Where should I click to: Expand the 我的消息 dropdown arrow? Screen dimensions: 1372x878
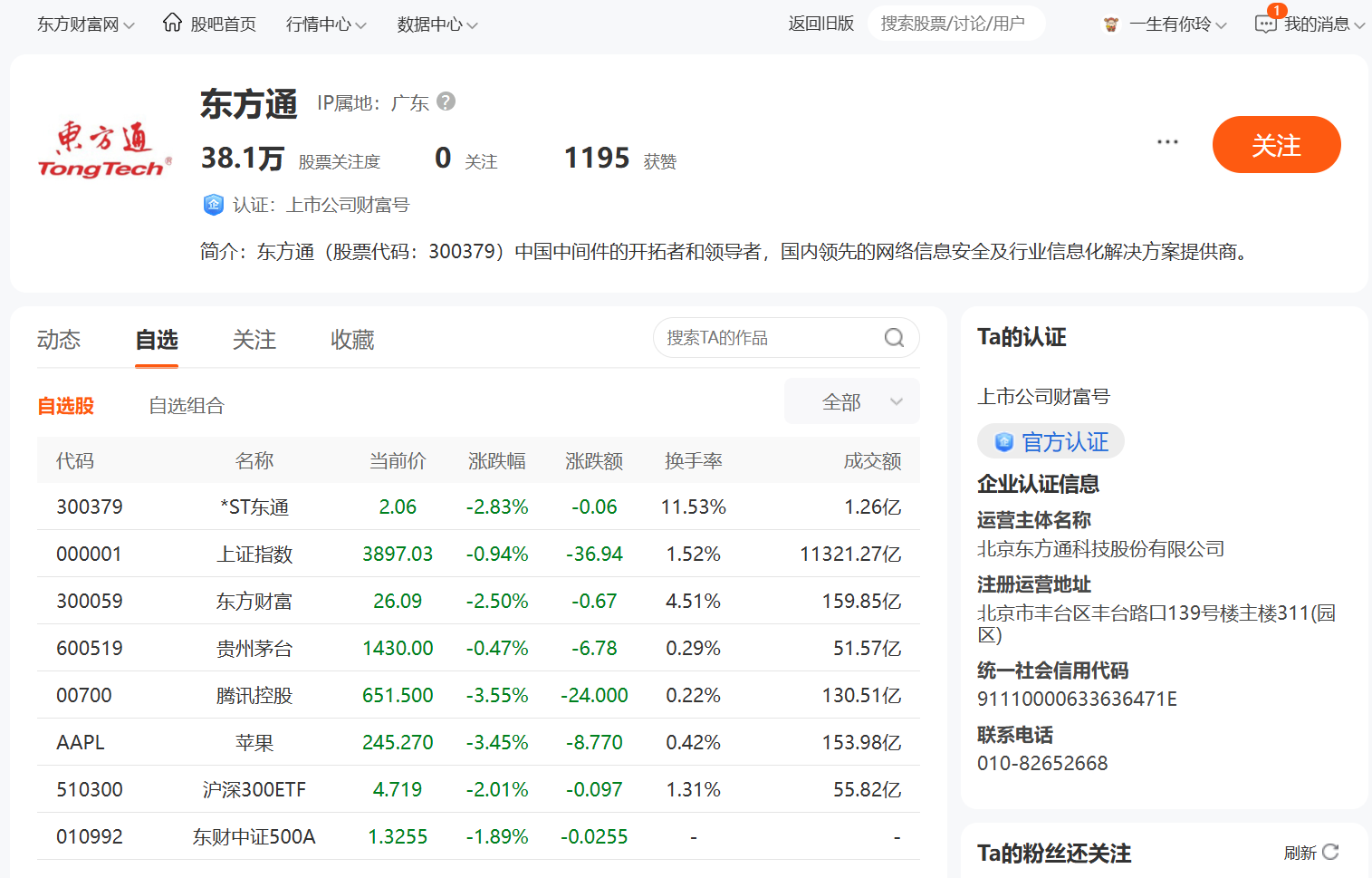point(1359,25)
